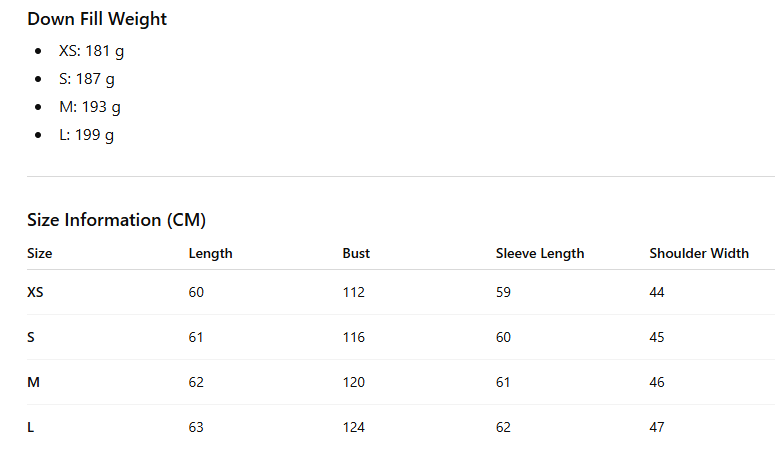The image size is (775, 455).
Task: Select the XS: 181 g list item
Action: pyautogui.click(x=91, y=51)
